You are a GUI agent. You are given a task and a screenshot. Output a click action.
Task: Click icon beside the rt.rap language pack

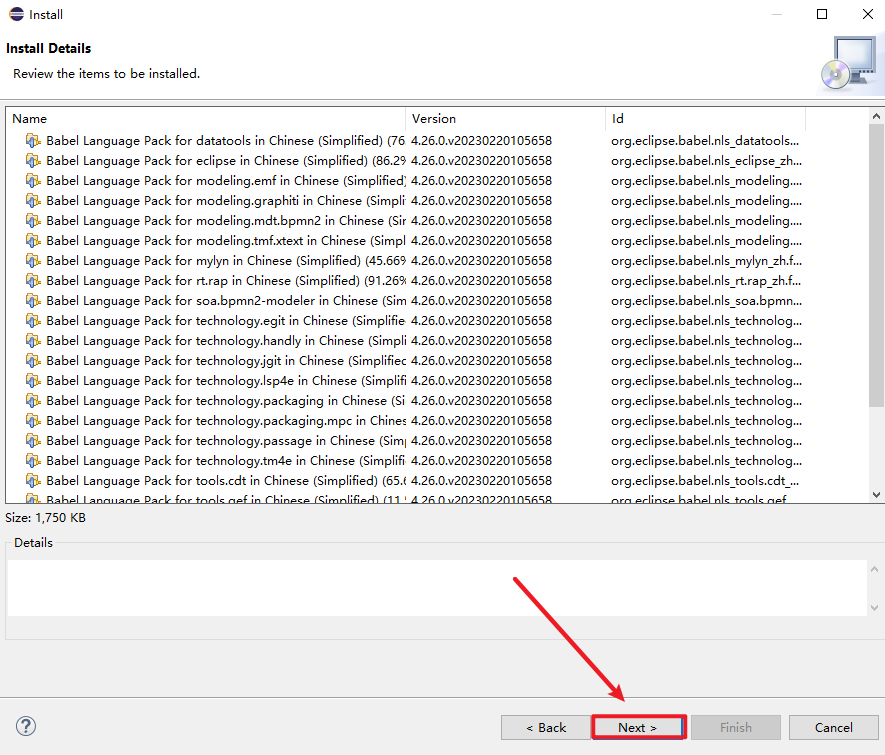click(x=33, y=281)
